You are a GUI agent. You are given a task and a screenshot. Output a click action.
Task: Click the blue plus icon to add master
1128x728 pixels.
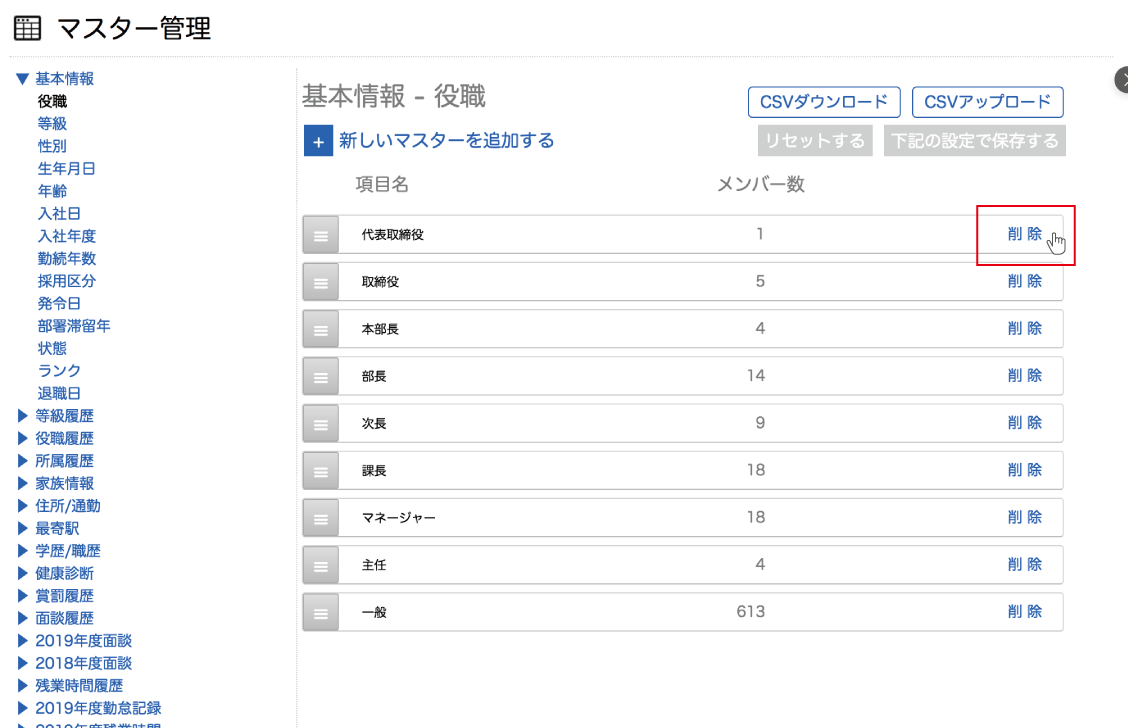318,142
